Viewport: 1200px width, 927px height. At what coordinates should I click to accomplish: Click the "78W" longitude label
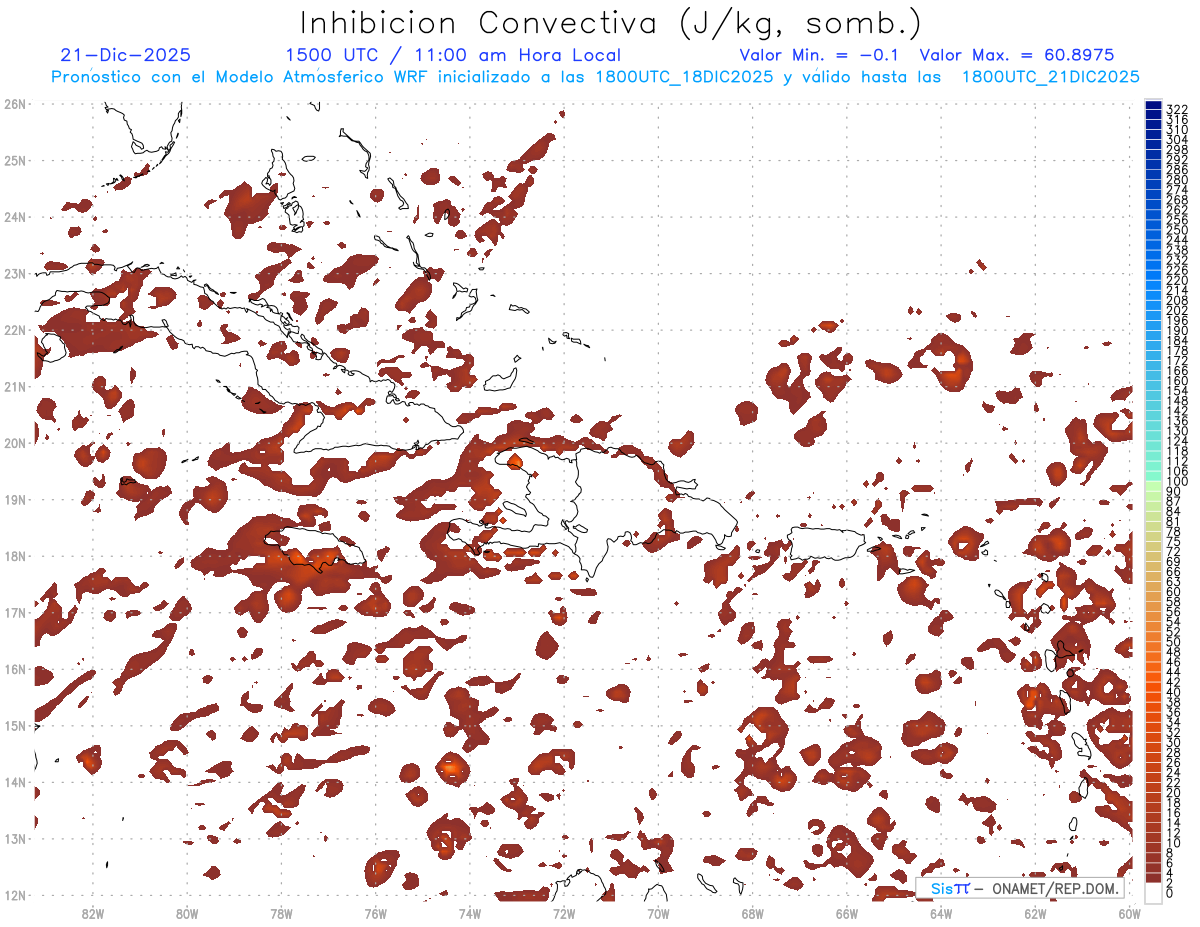(x=281, y=912)
